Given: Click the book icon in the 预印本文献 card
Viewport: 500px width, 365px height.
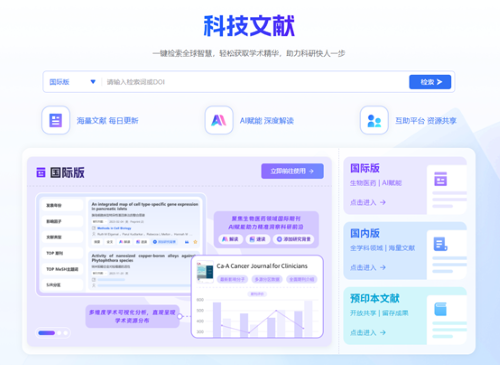Looking at the screenshot, I should click(440, 309).
